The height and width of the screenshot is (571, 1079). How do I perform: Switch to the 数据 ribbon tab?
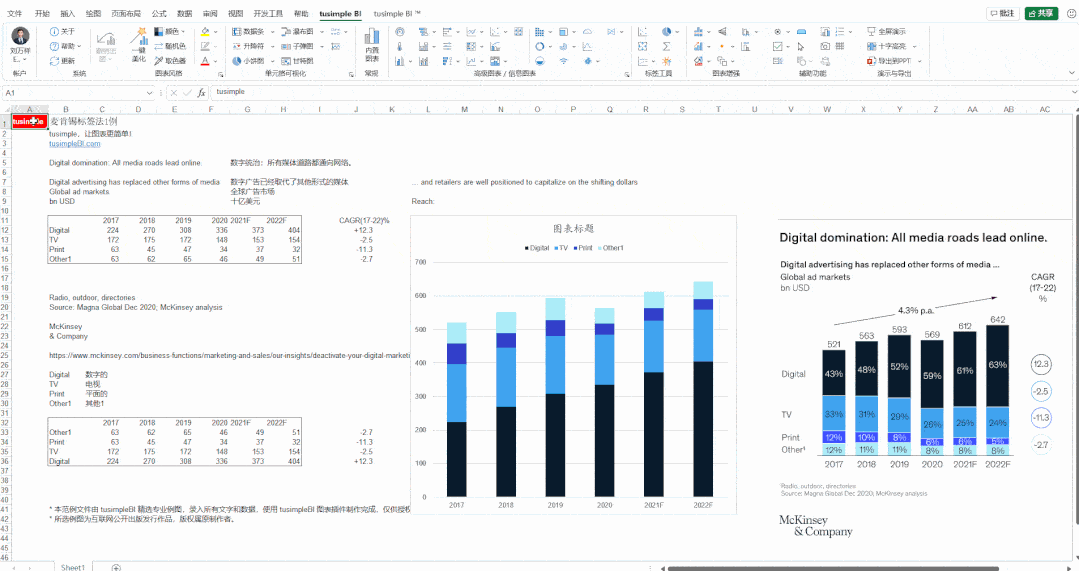click(x=184, y=14)
